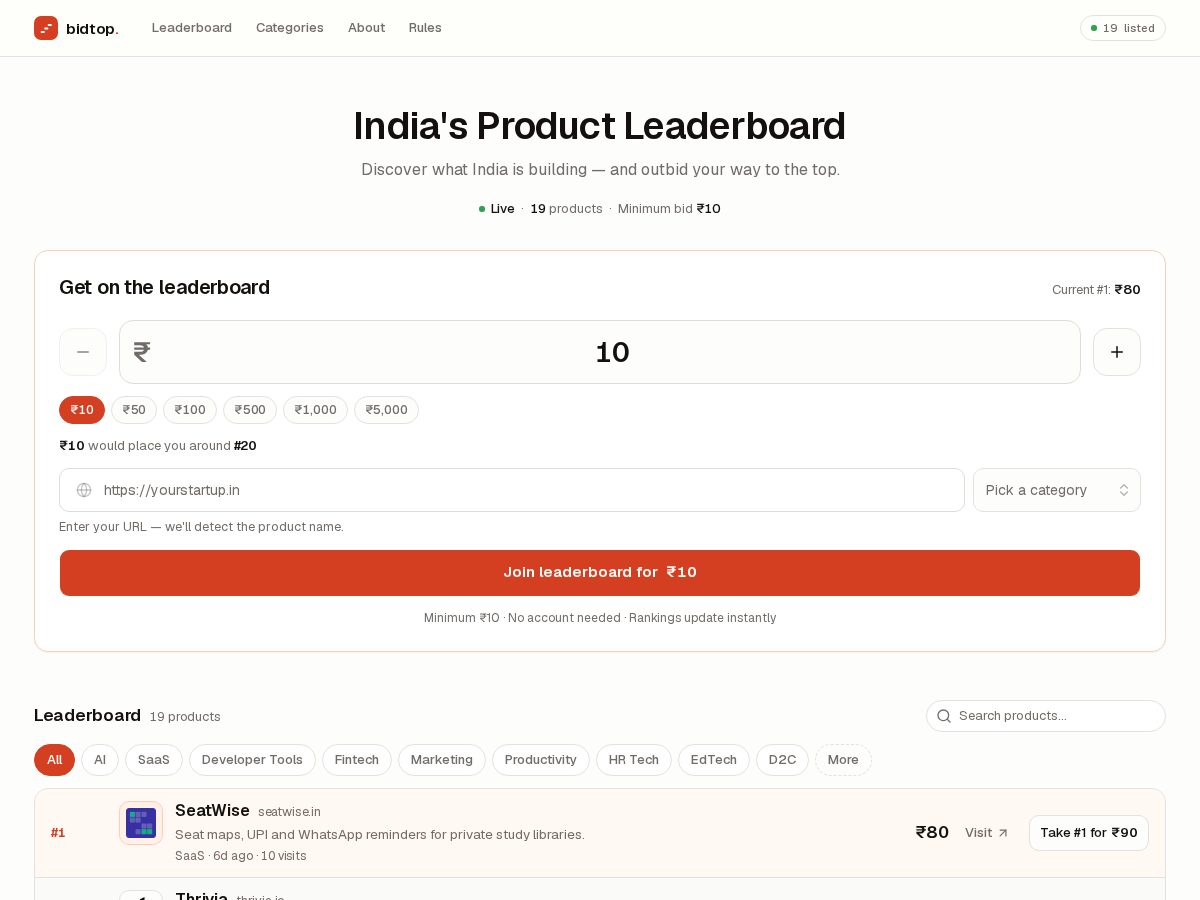
Task: Filter leaderboard by Productivity
Action: (x=541, y=760)
